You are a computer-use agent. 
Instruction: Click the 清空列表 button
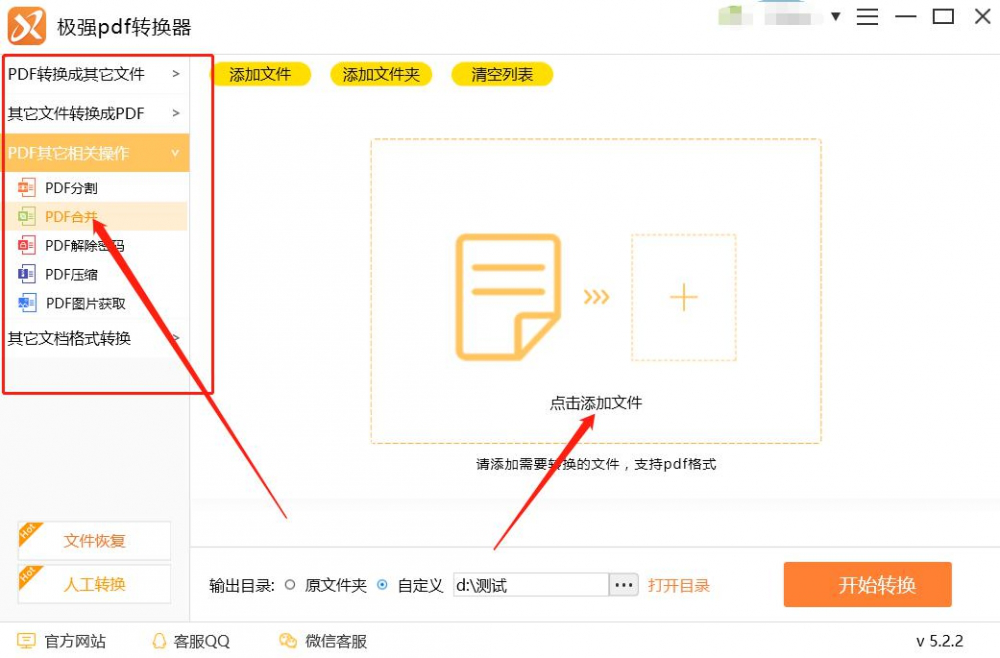[502, 75]
